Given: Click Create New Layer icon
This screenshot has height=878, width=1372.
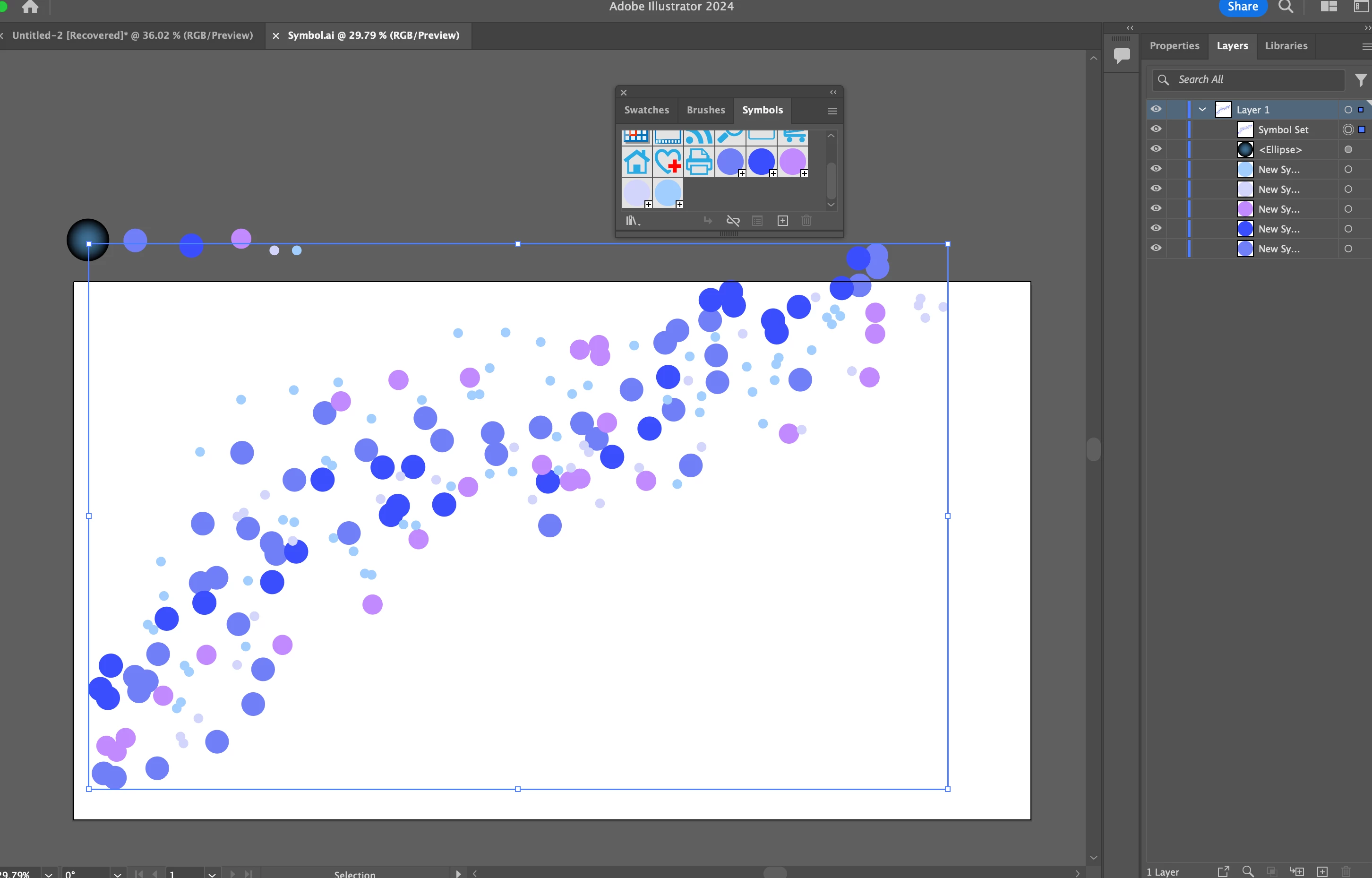Looking at the screenshot, I should click(x=1322, y=871).
